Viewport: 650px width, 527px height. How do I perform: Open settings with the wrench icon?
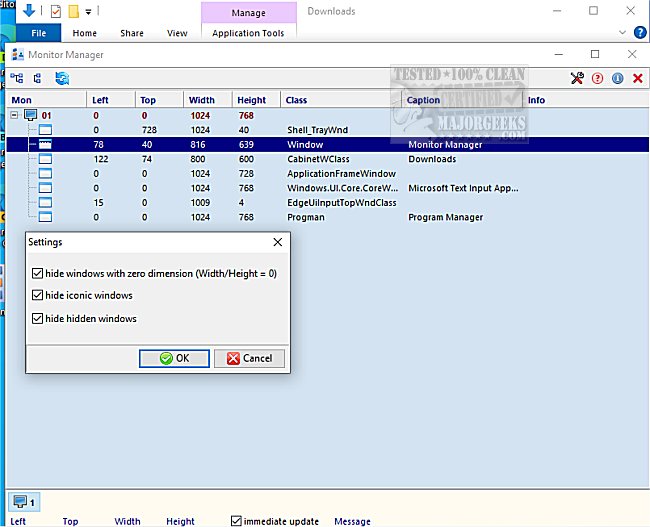point(576,78)
